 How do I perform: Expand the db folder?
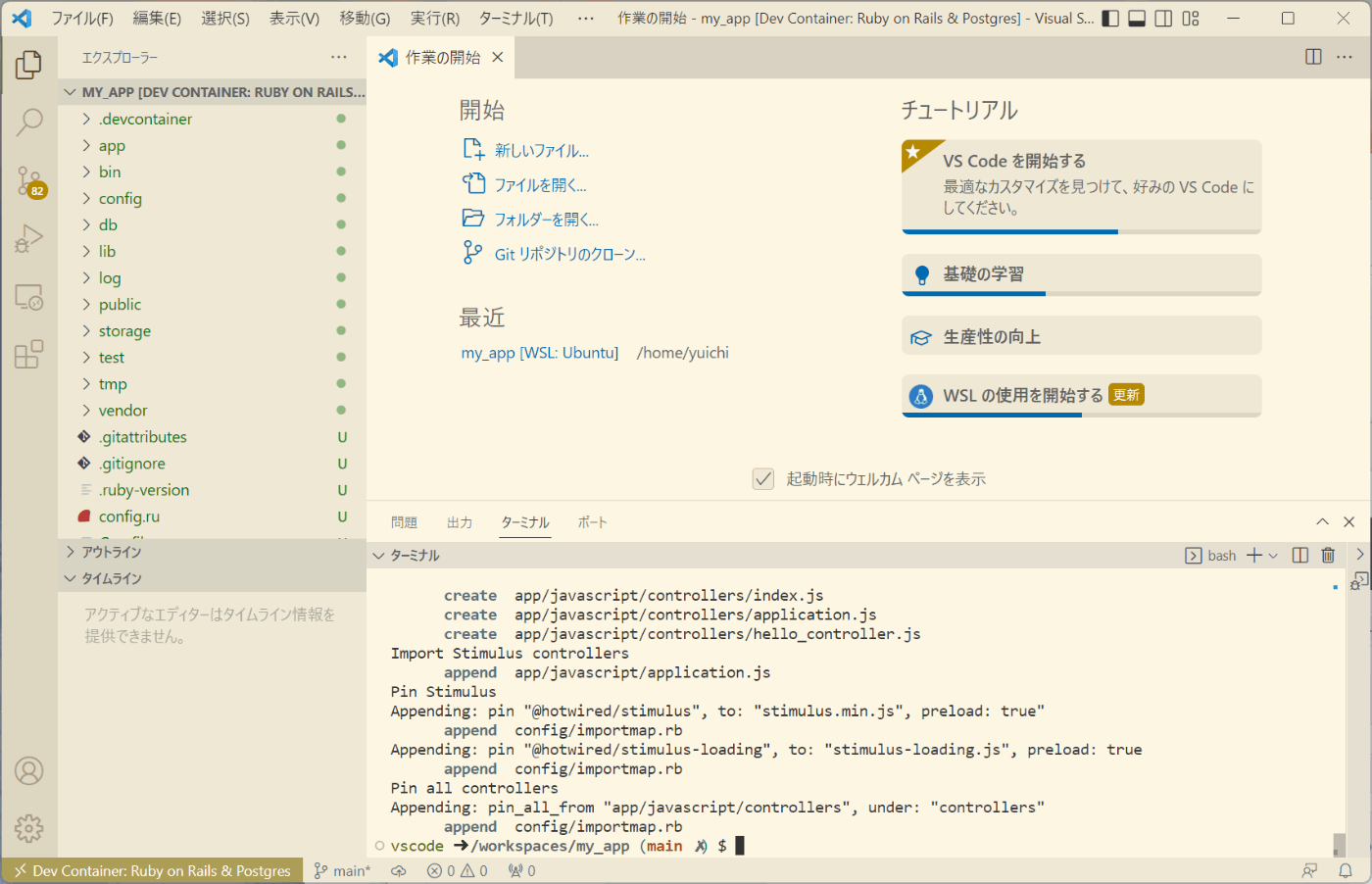(212, 224)
